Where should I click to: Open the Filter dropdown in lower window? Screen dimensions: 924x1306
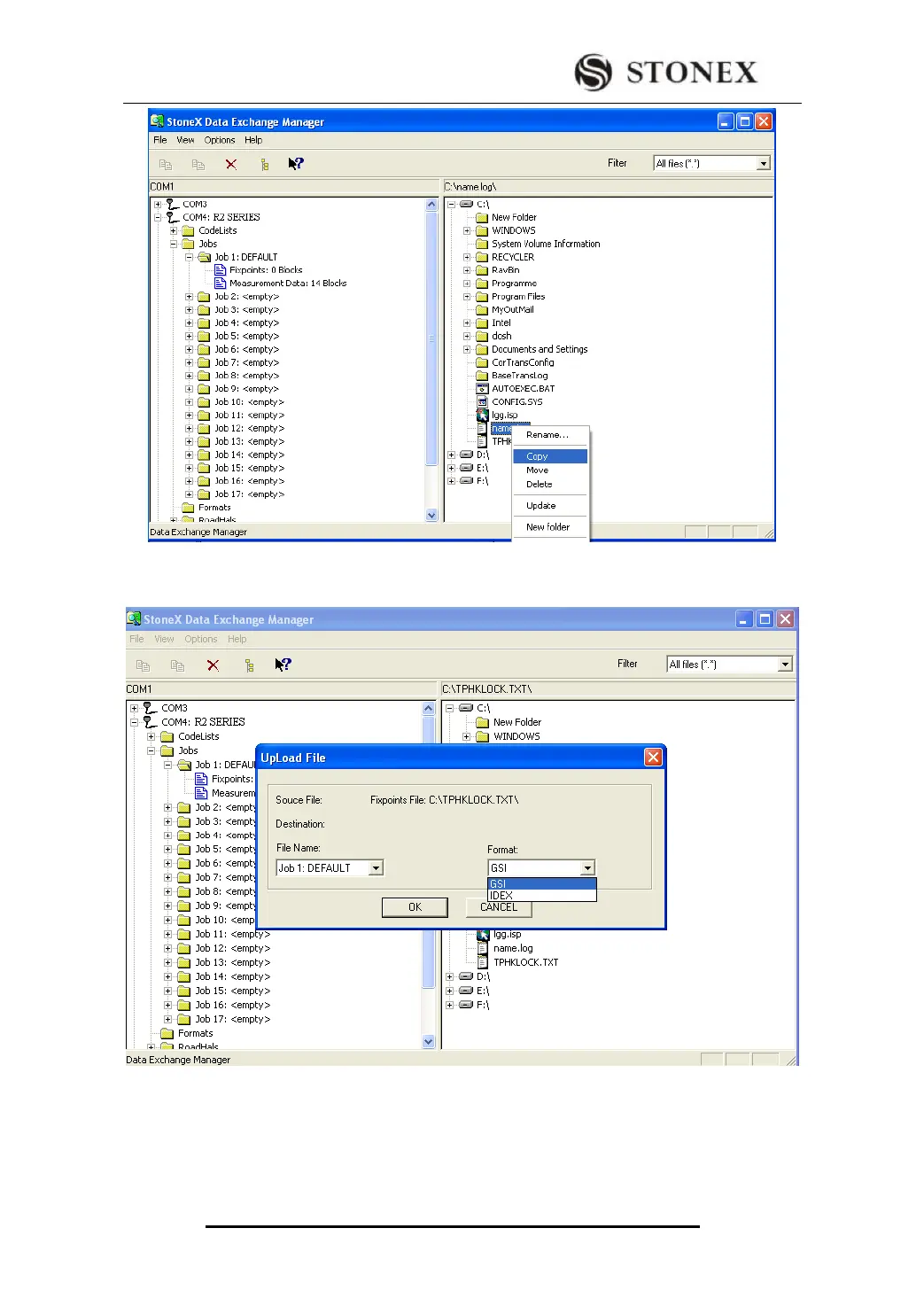pos(785,665)
